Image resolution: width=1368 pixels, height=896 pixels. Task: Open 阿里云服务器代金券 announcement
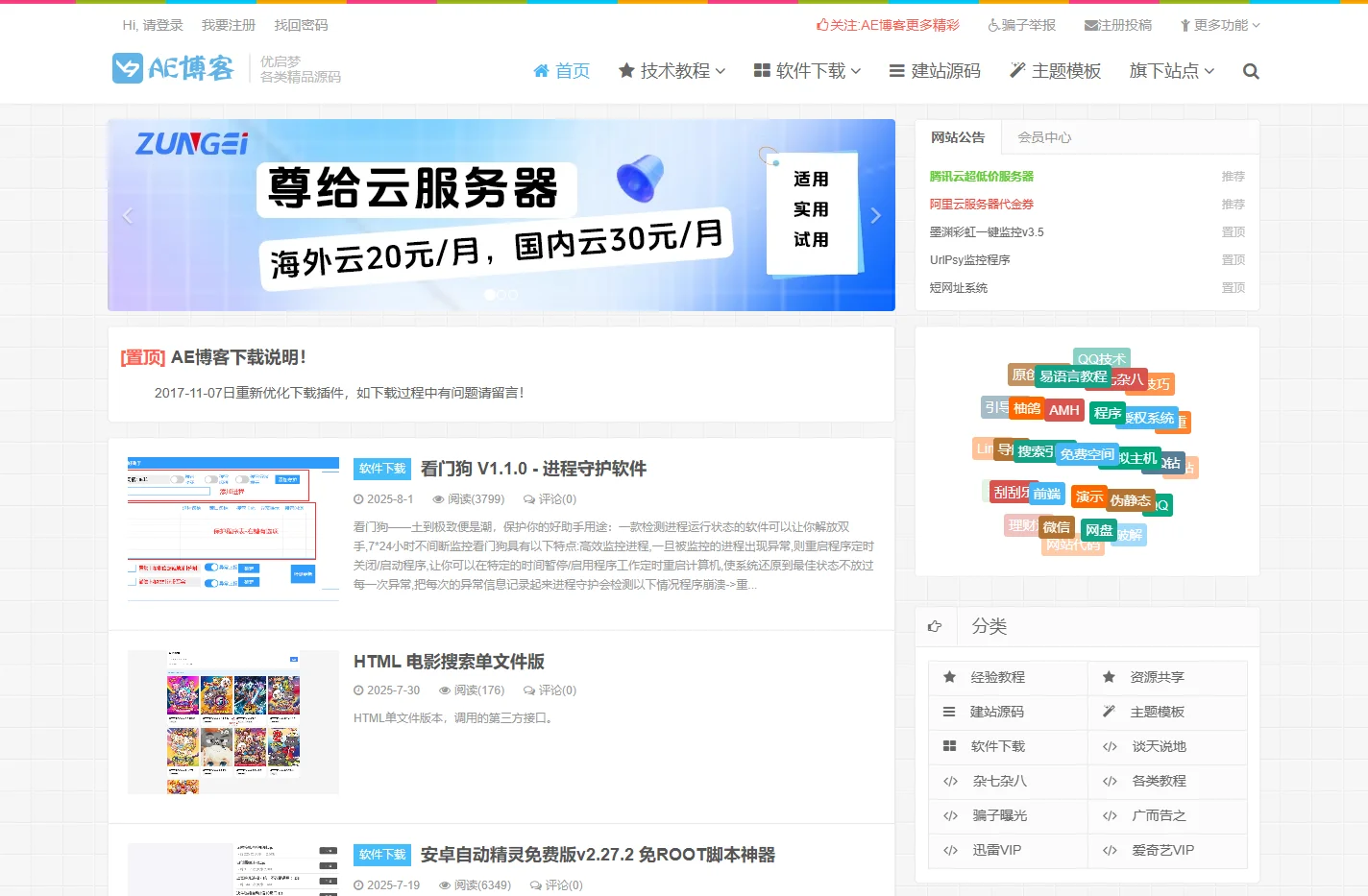coord(982,205)
